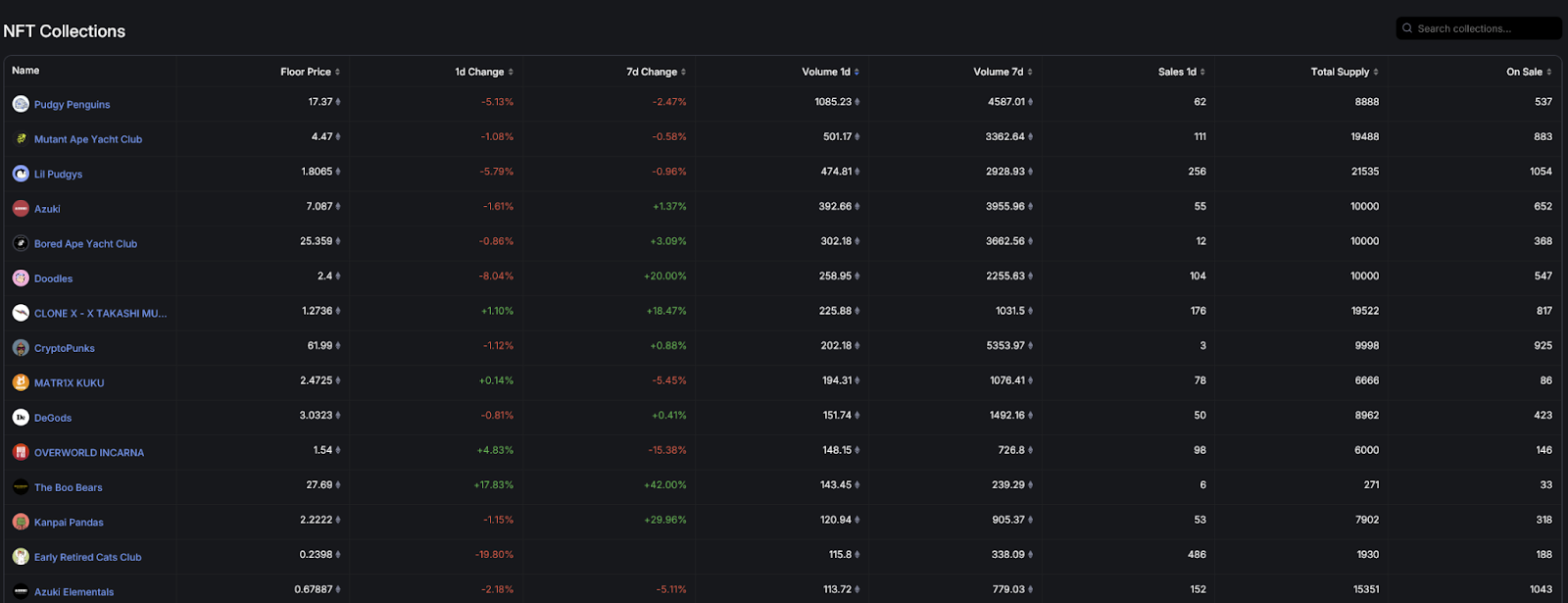Screen dimensions: 1568x603
Task: Sort by Total Supply column arrows
Action: (1376, 72)
